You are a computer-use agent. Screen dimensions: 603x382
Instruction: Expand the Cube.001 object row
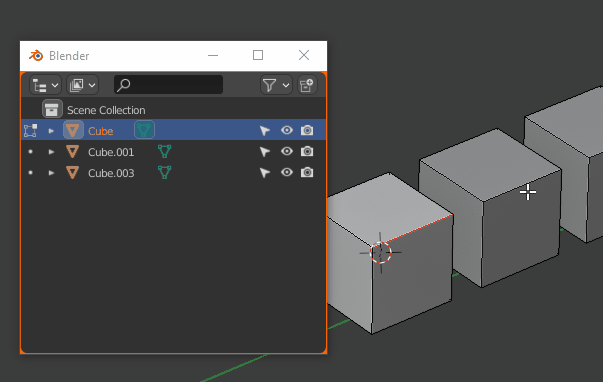(x=51, y=152)
